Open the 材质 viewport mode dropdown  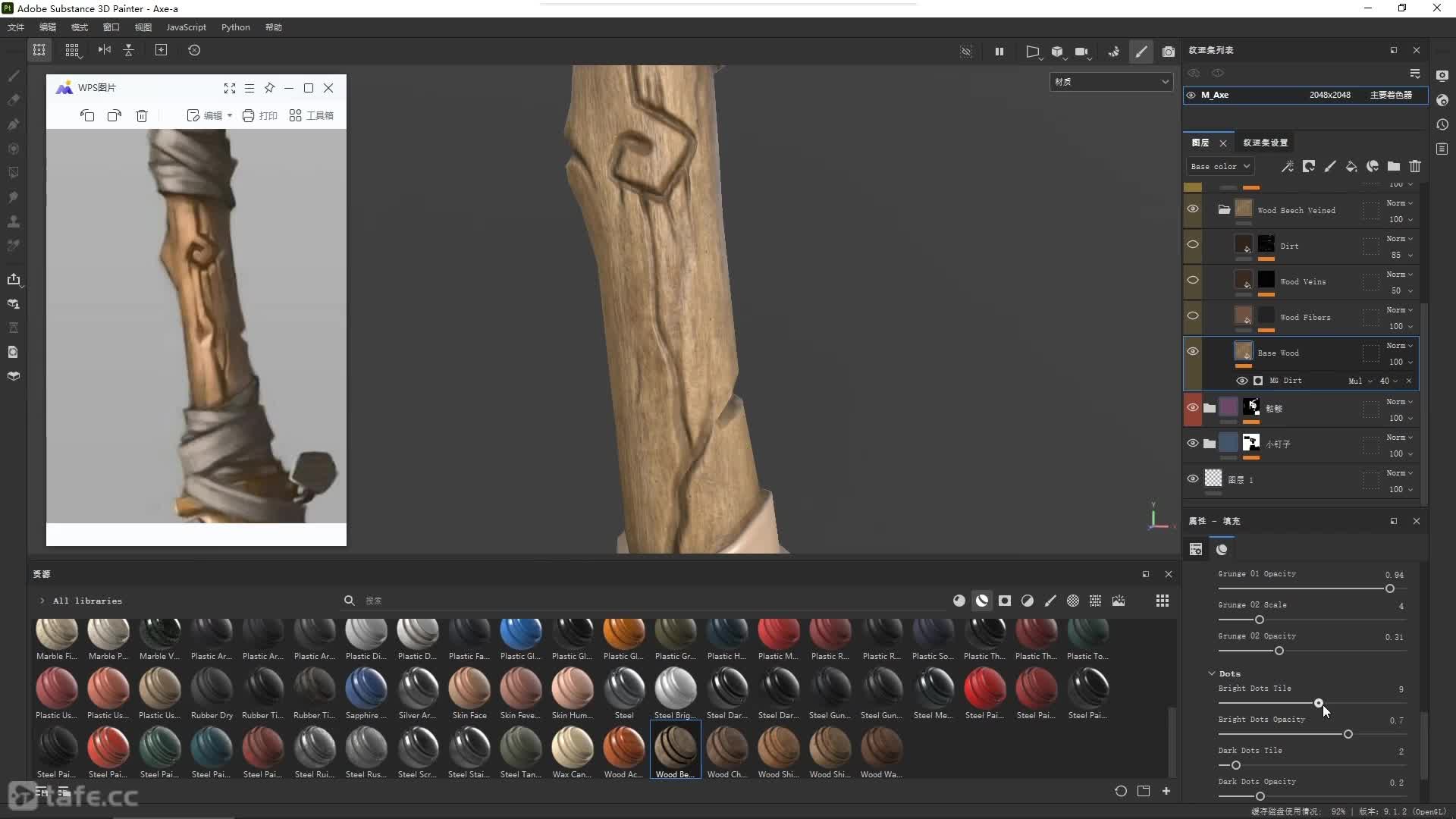[1111, 82]
